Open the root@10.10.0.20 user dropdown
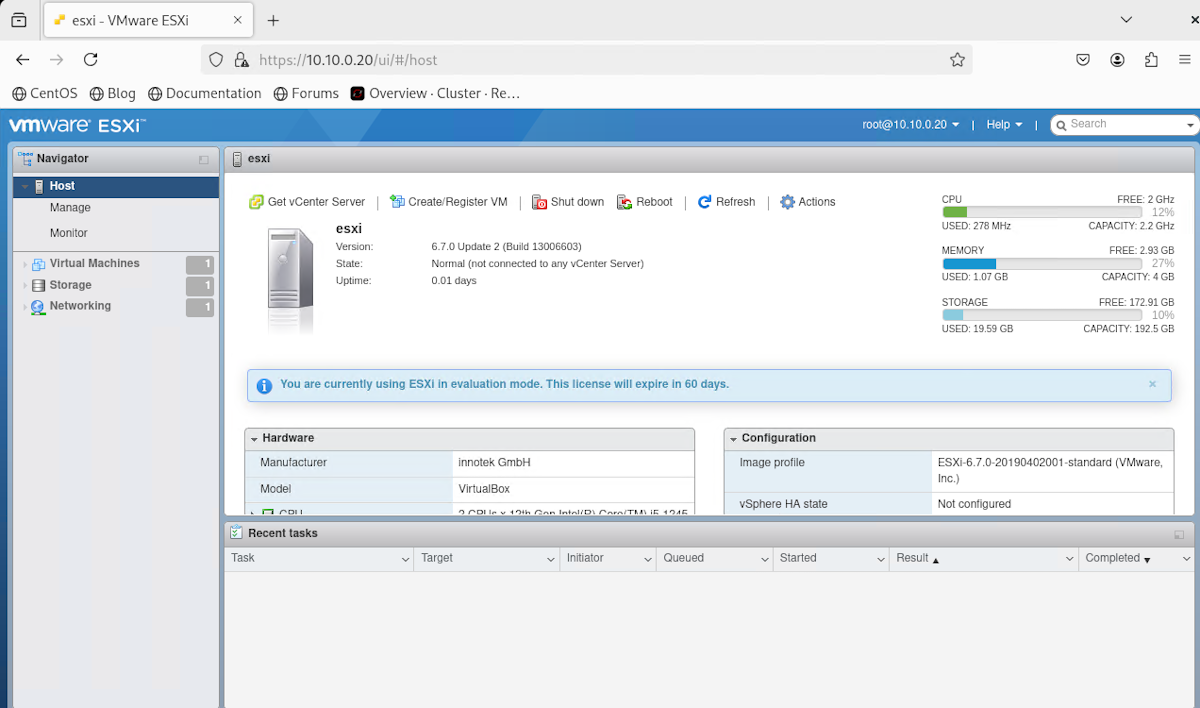This screenshot has width=1200, height=708. (x=911, y=125)
